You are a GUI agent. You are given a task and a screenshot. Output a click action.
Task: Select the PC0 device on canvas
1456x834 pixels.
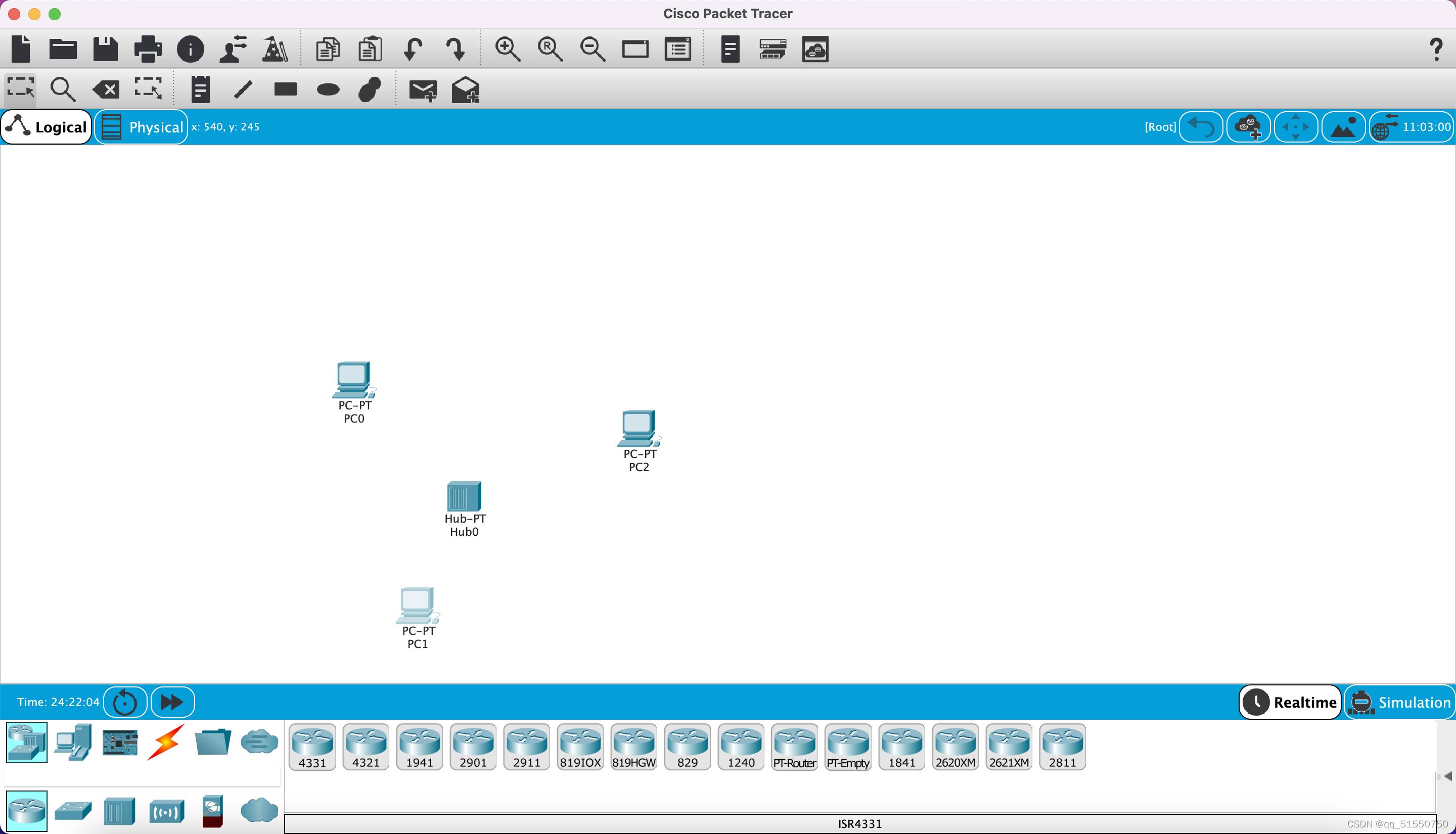[354, 380]
